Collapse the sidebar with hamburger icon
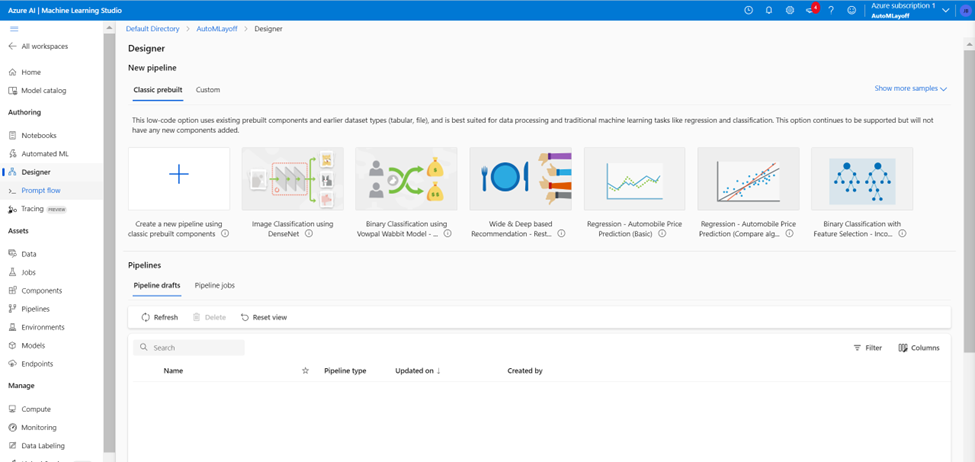The width and height of the screenshot is (975, 462). click(14, 29)
